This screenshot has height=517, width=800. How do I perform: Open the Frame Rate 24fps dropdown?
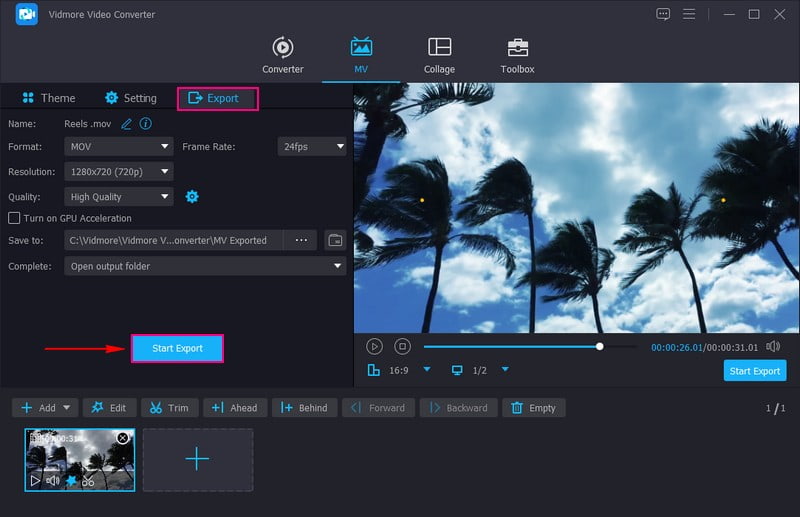pos(311,146)
